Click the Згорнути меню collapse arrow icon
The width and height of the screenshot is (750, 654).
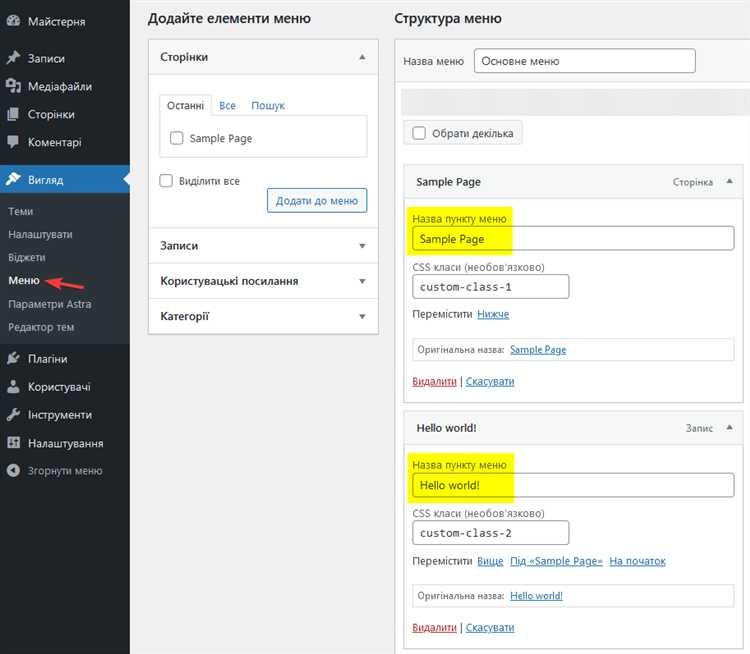click(x=13, y=471)
